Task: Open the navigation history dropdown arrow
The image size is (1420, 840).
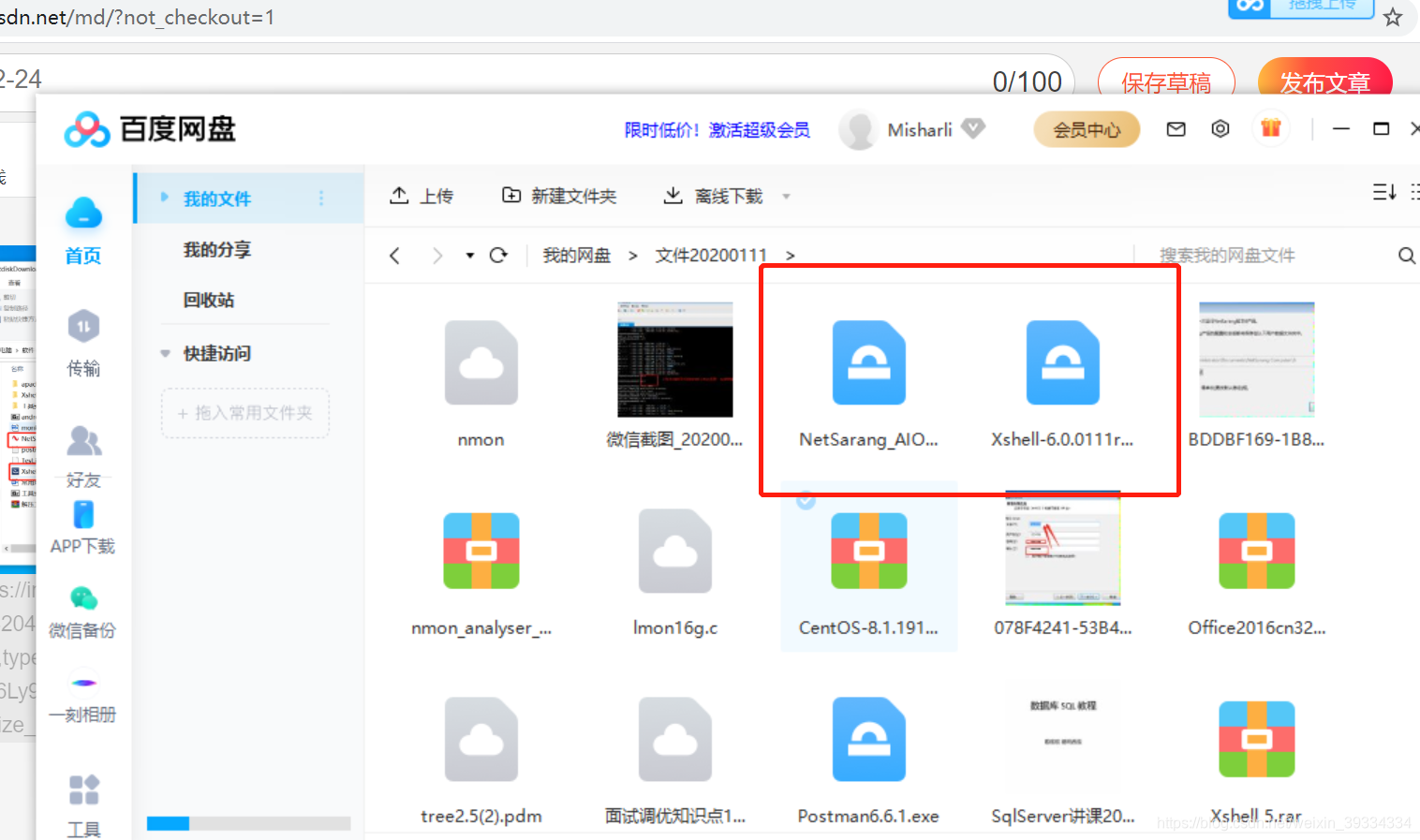Action: coord(470,256)
